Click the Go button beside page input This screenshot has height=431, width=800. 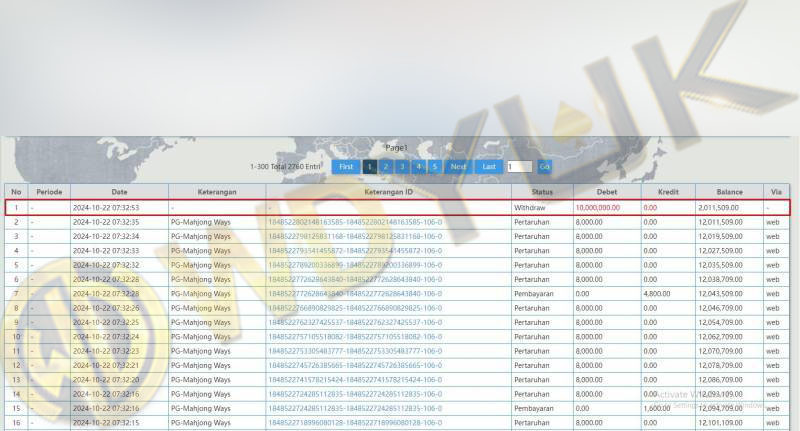point(544,167)
